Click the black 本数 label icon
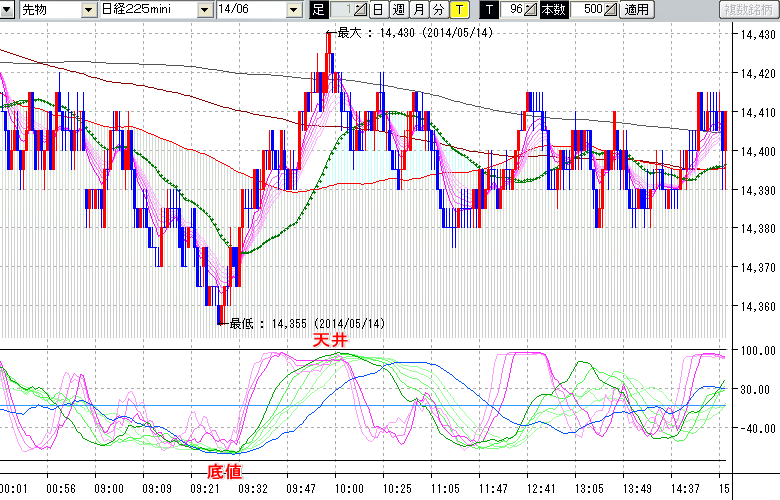This screenshot has width=780, height=500. tap(553, 10)
